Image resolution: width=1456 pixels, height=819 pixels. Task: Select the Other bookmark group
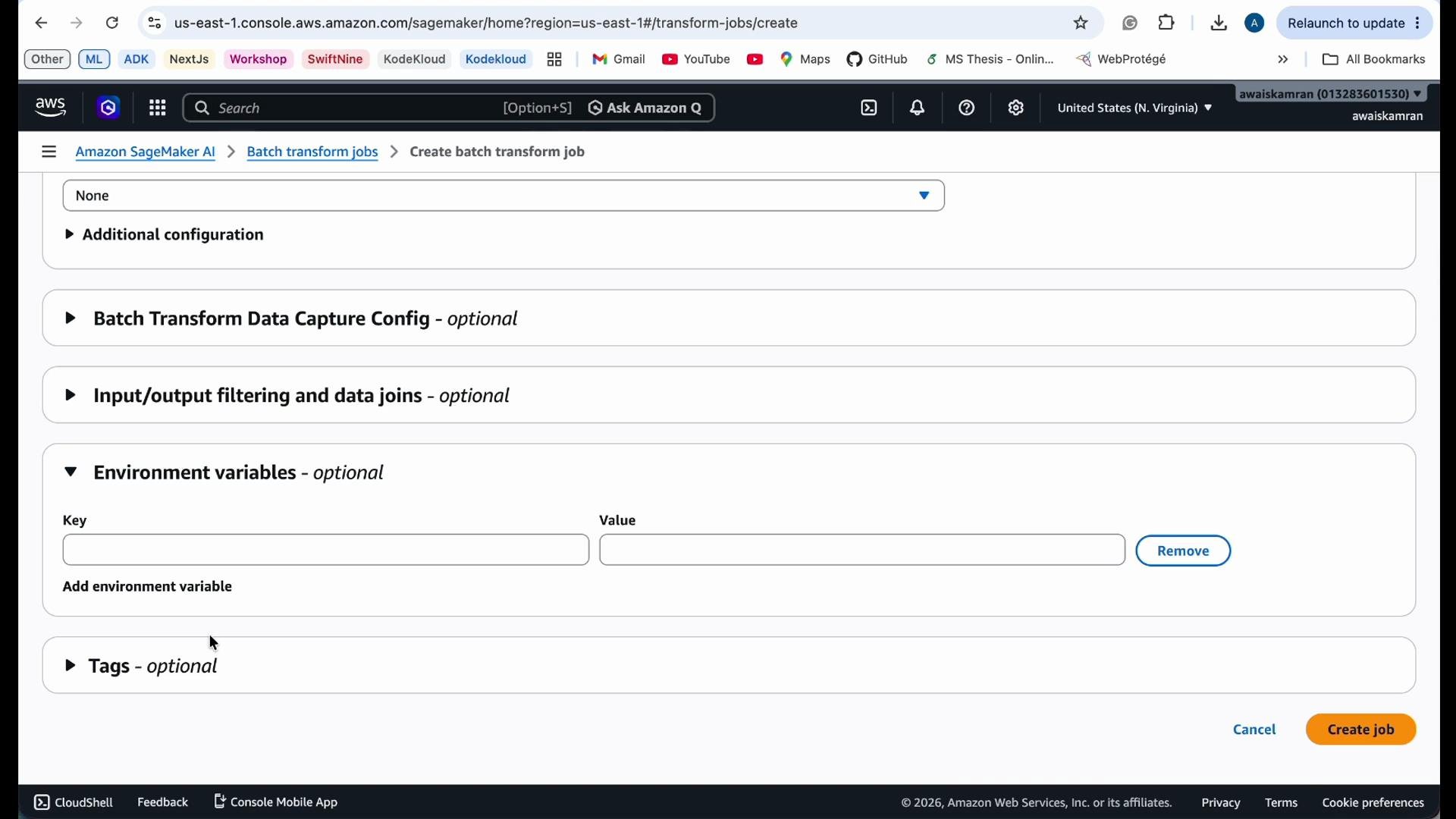(47, 60)
